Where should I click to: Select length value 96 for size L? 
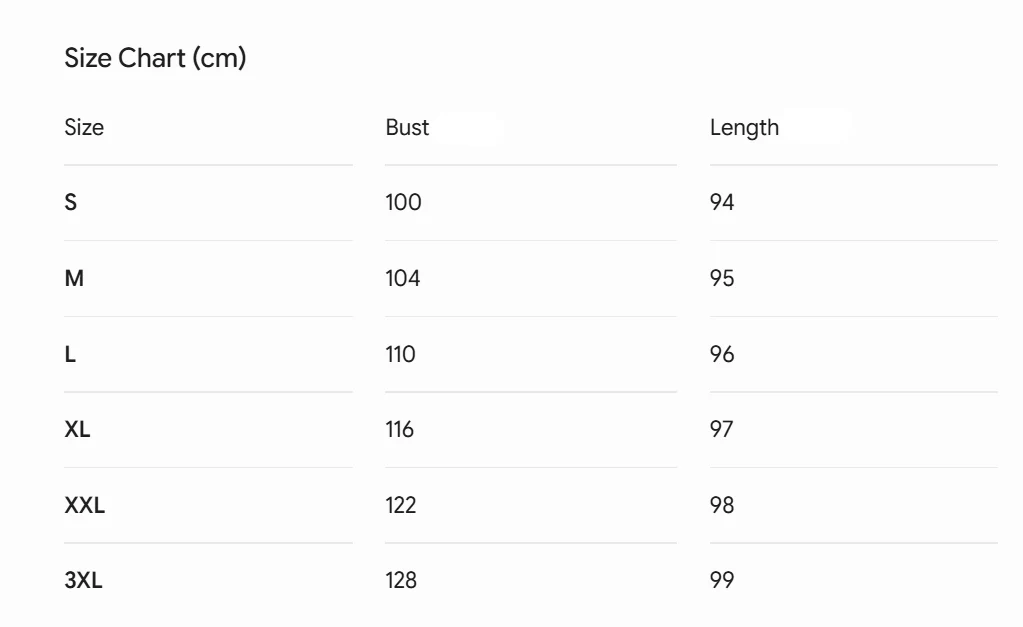point(722,354)
